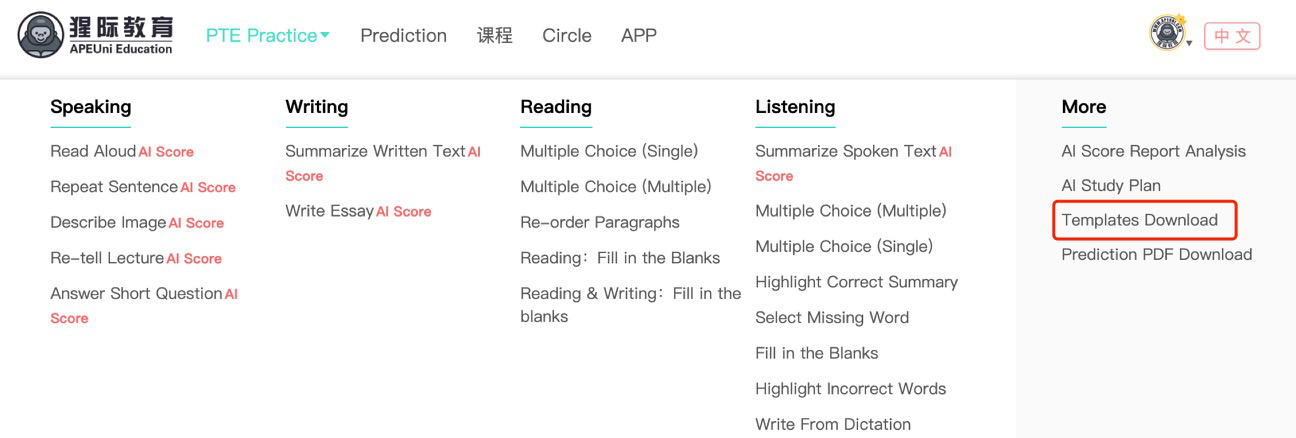Go to the 课程 menu item
1296x438 pixels.
click(x=495, y=35)
